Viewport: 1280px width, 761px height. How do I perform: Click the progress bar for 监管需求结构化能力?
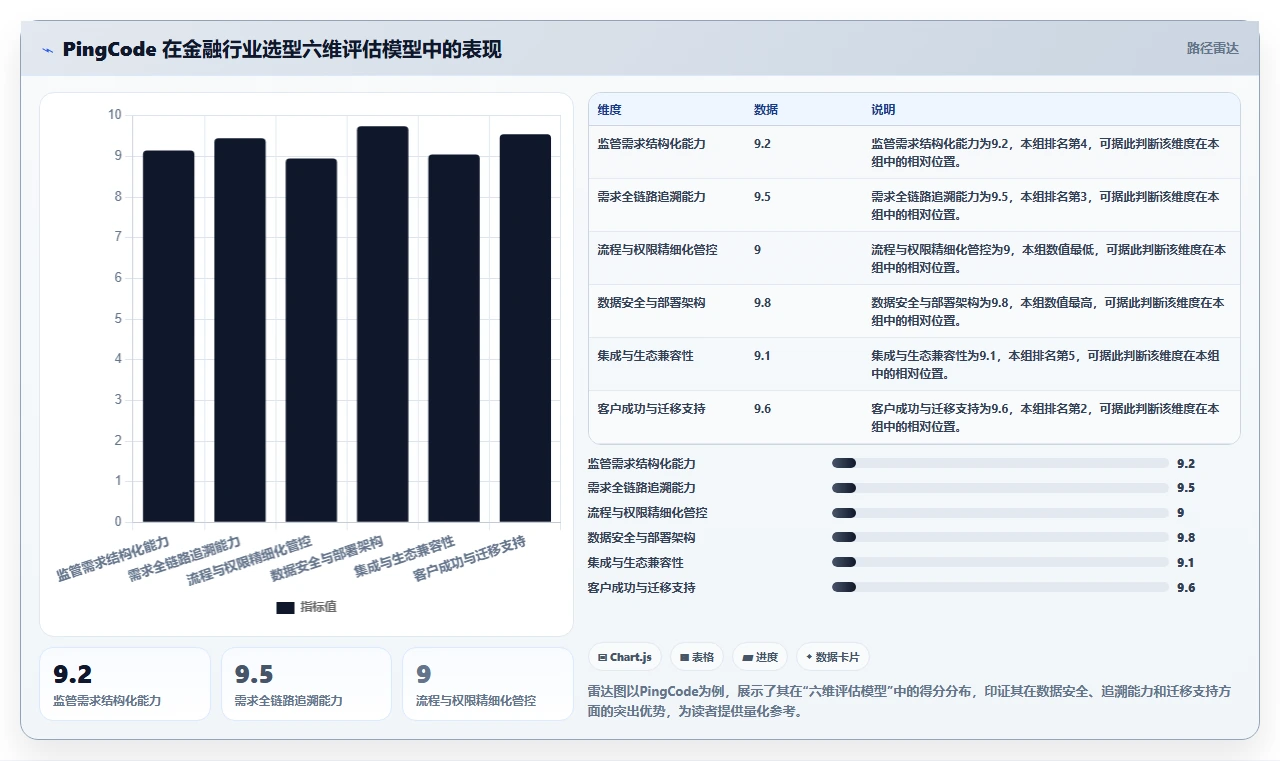pos(1000,463)
